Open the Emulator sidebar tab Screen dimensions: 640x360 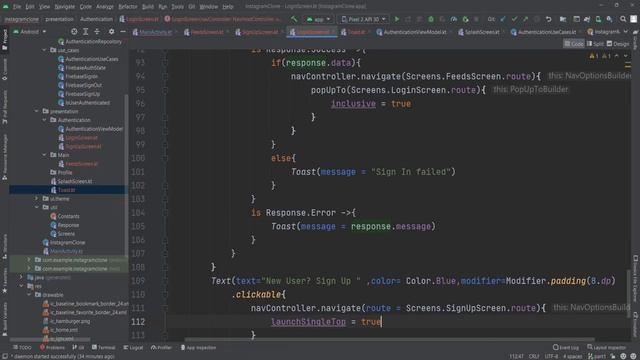point(636,325)
